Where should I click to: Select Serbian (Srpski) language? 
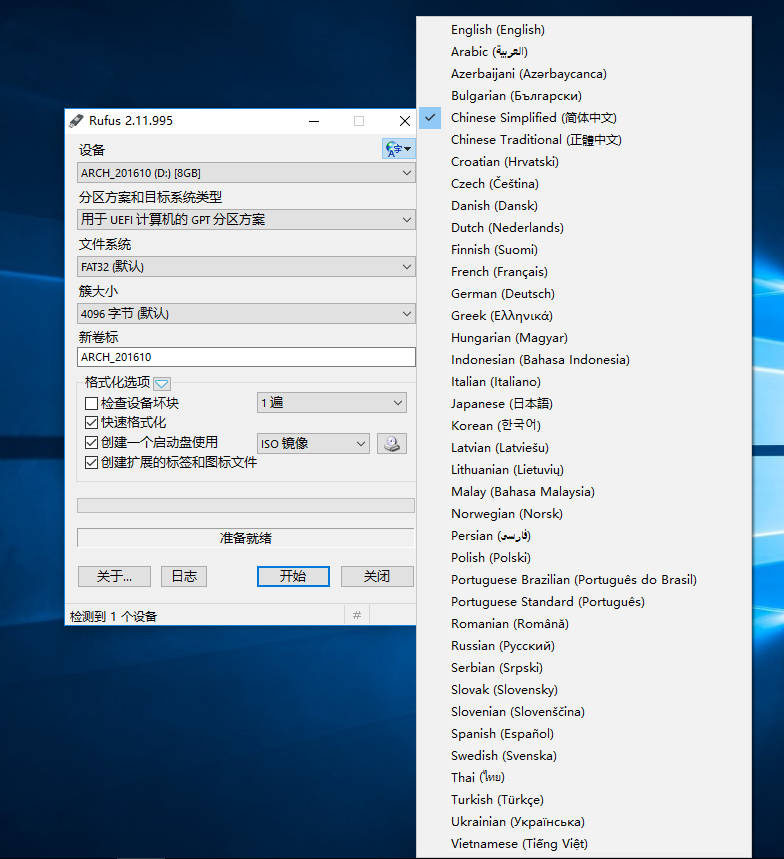(x=584, y=667)
